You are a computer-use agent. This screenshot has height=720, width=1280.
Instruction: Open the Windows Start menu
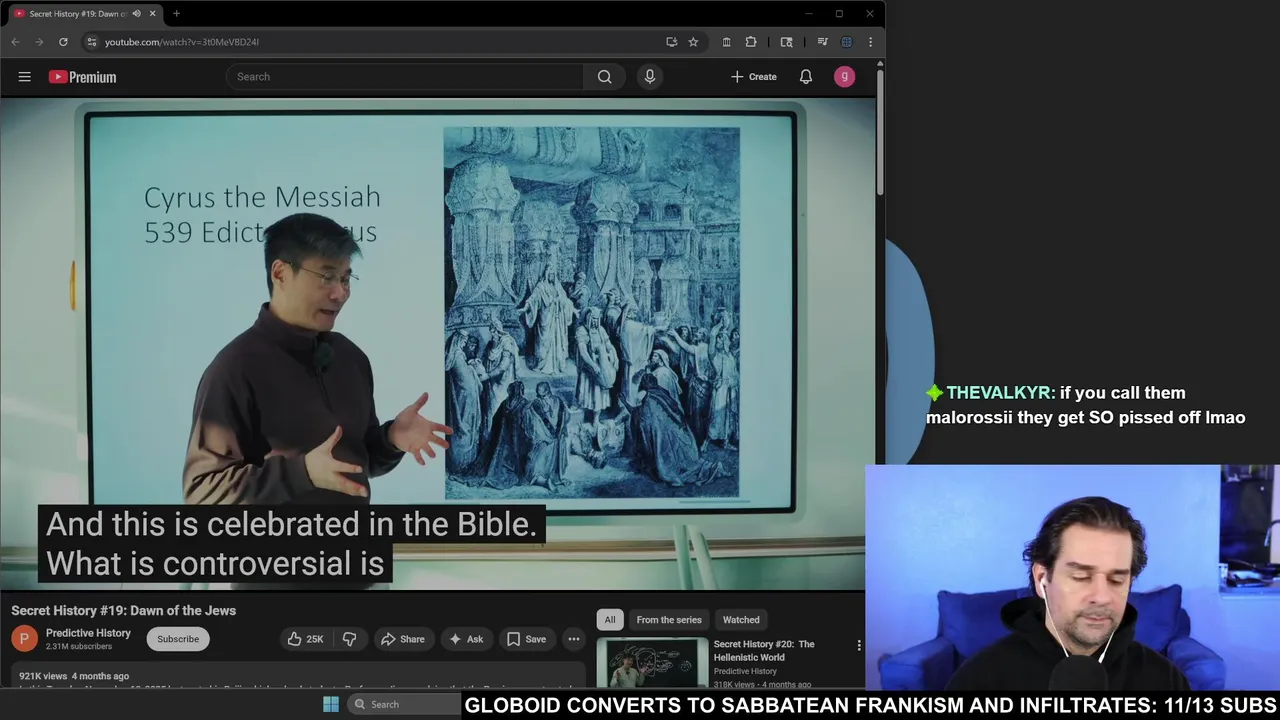coord(331,704)
